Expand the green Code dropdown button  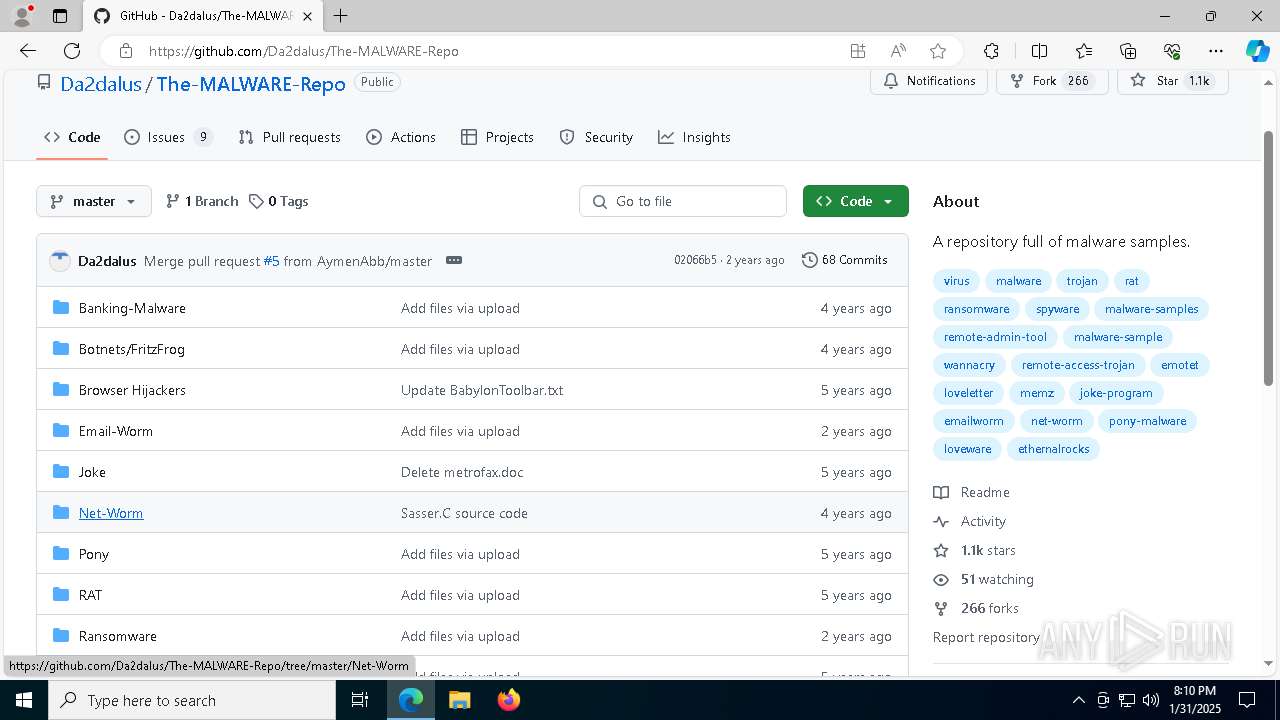855,201
